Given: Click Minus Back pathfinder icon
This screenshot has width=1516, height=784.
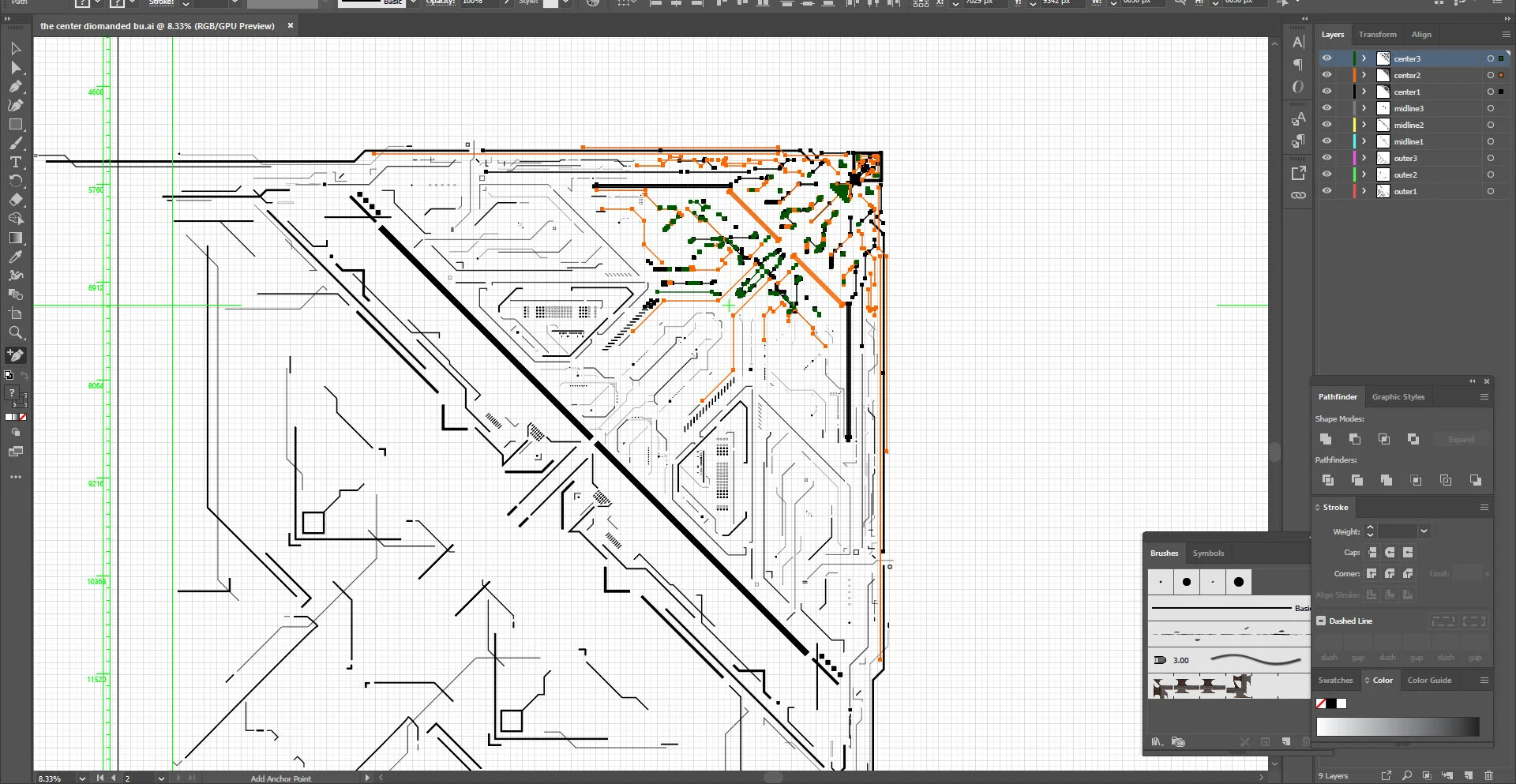Looking at the screenshot, I should coord(1475,480).
